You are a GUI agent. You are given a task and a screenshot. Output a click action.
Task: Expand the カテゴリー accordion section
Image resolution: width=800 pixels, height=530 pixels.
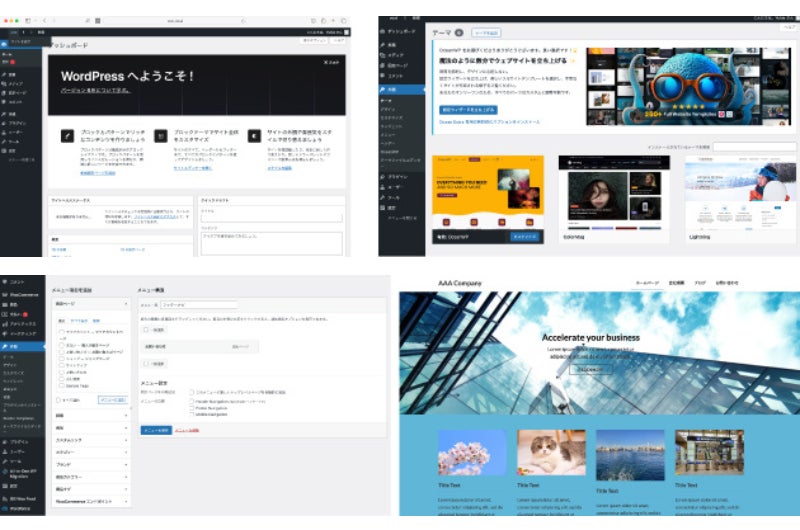pos(91,452)
